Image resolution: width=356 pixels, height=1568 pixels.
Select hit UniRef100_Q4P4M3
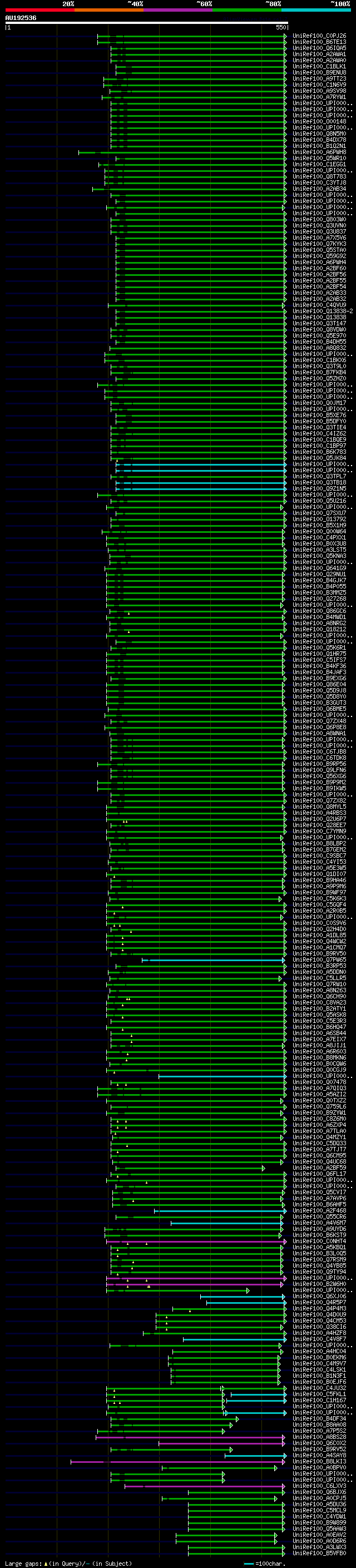click(x=319, y=1308)
